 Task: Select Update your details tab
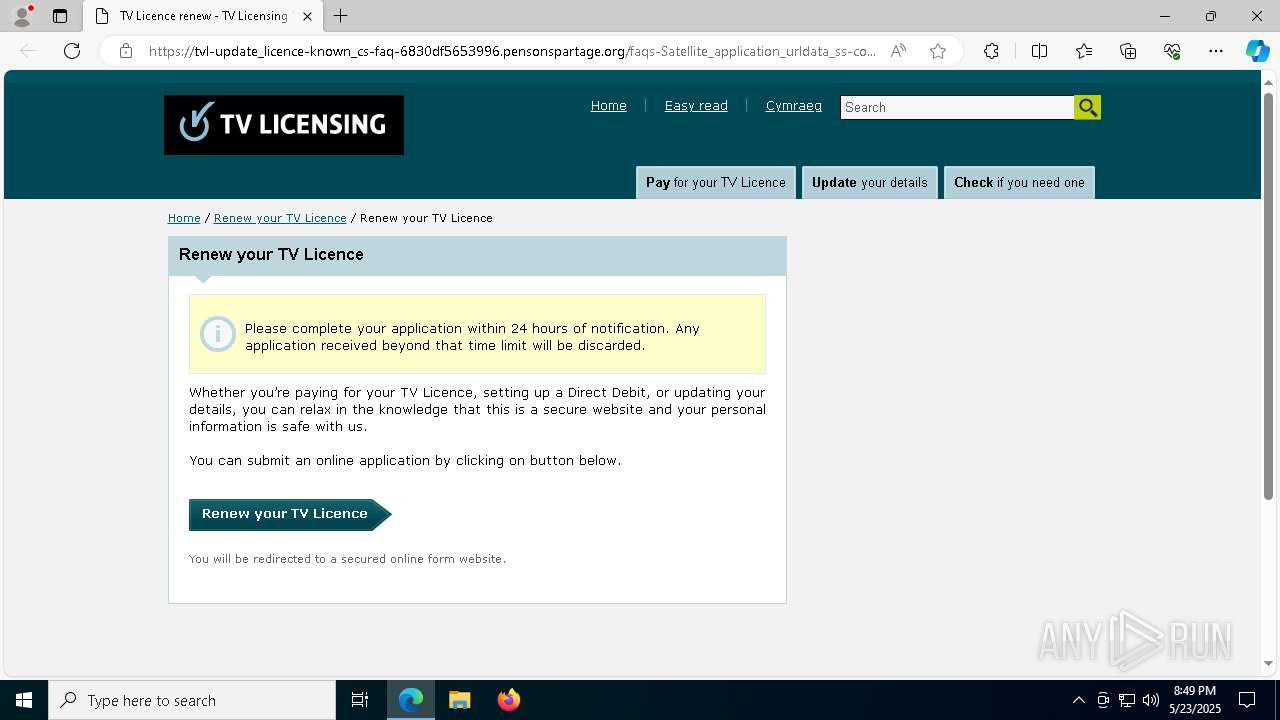click(870, 182)
